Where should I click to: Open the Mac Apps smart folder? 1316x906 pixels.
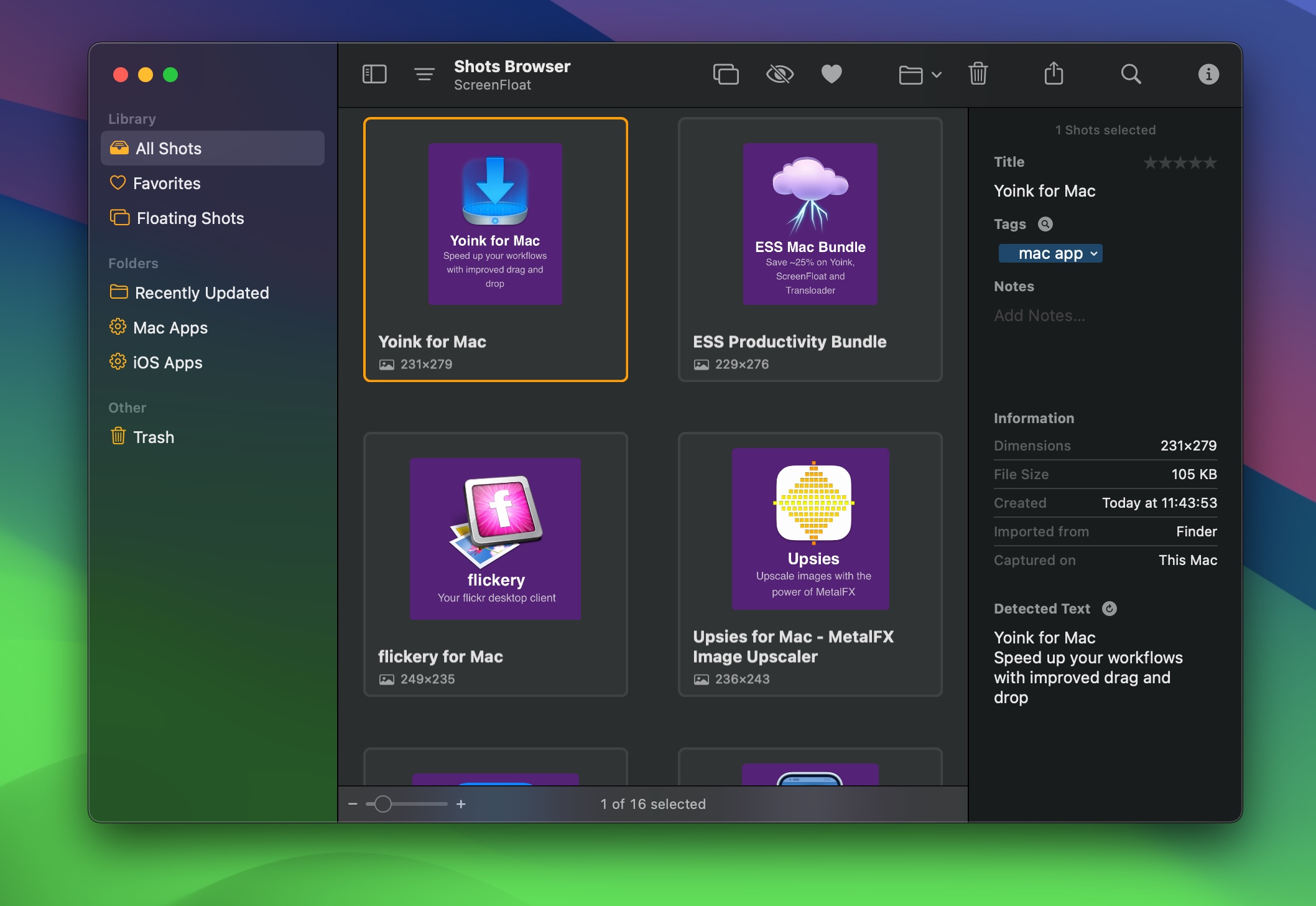point(213,327)
